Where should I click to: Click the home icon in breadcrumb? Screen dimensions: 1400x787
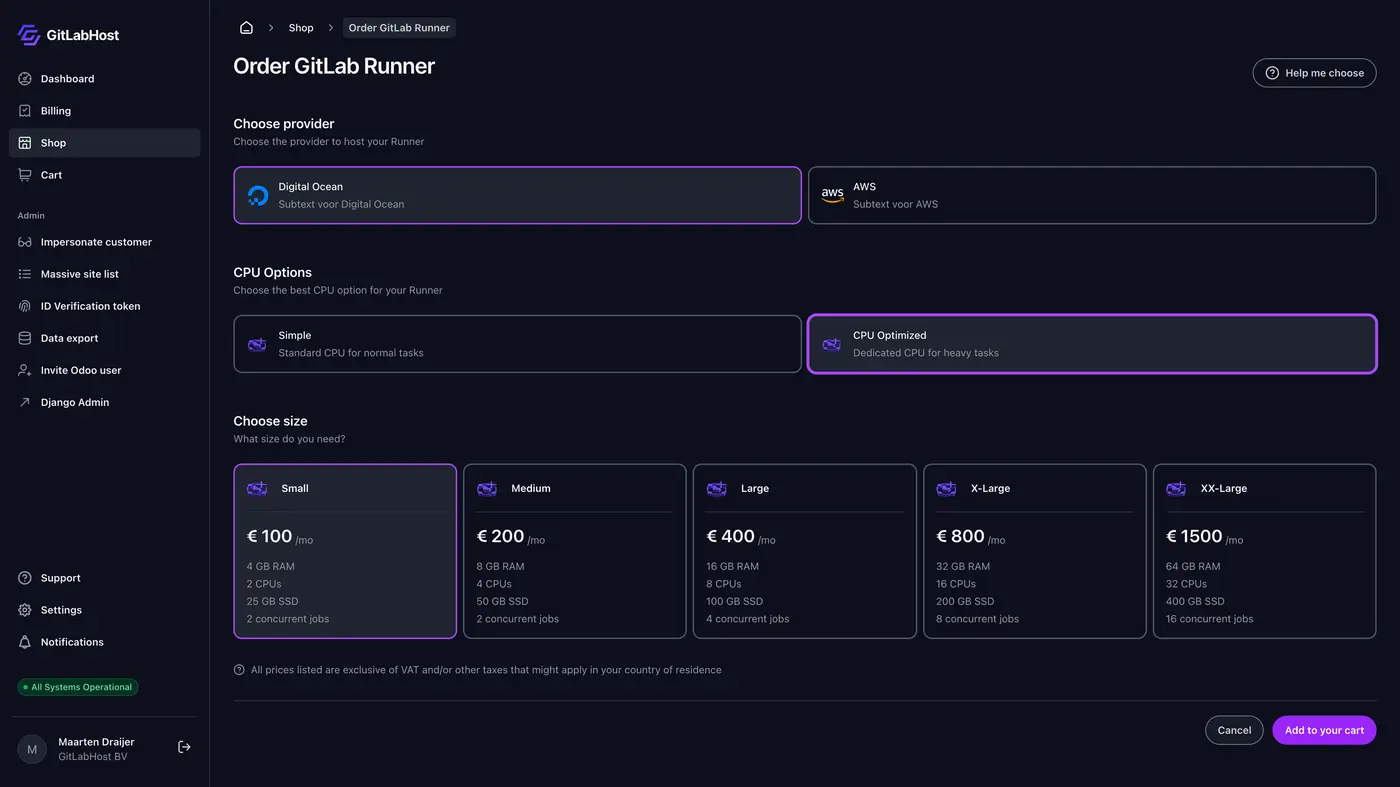point(246,28)
